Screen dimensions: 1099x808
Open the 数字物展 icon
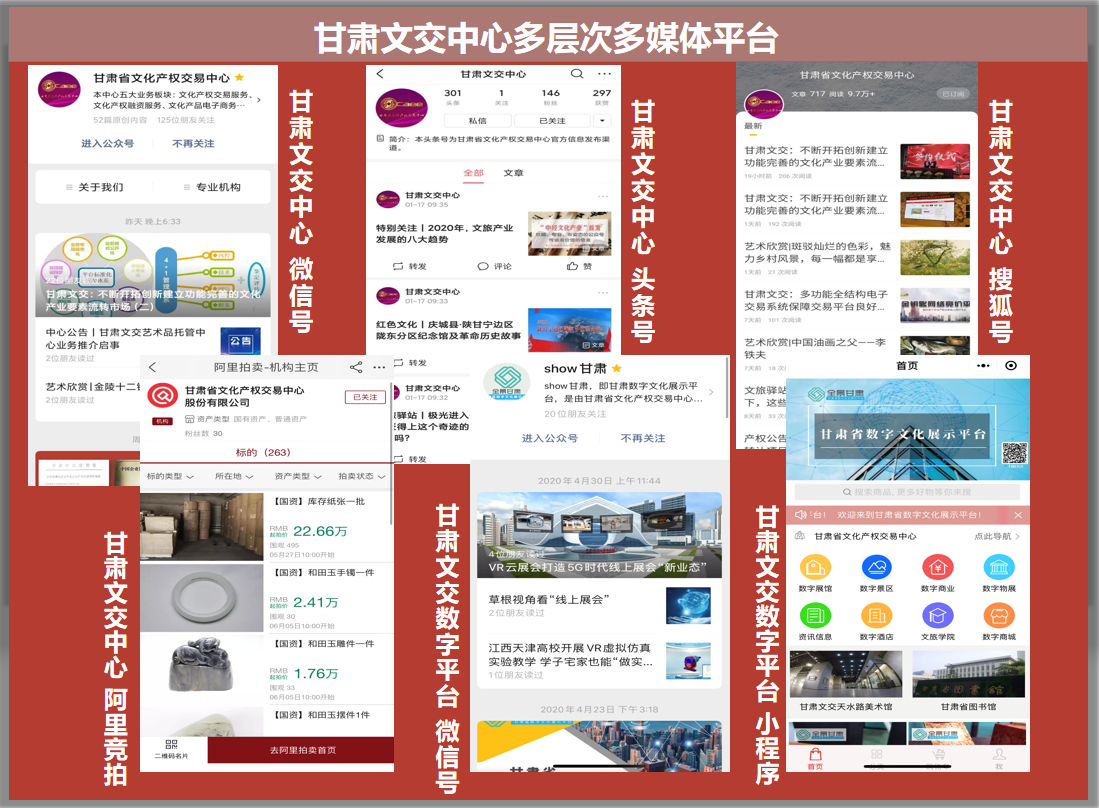pyautogui.click(x=999, y=567)
